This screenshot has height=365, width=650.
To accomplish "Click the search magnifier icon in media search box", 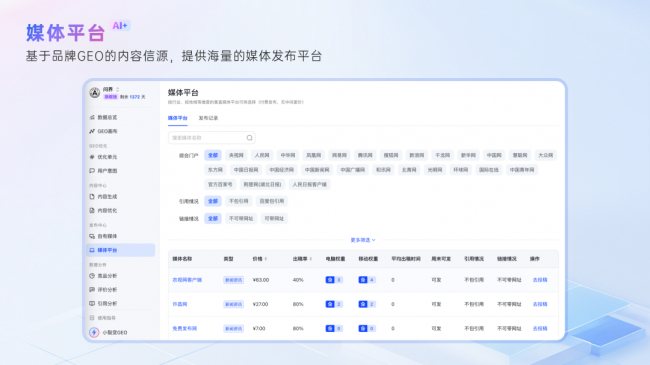I will (x=249, y=138).
